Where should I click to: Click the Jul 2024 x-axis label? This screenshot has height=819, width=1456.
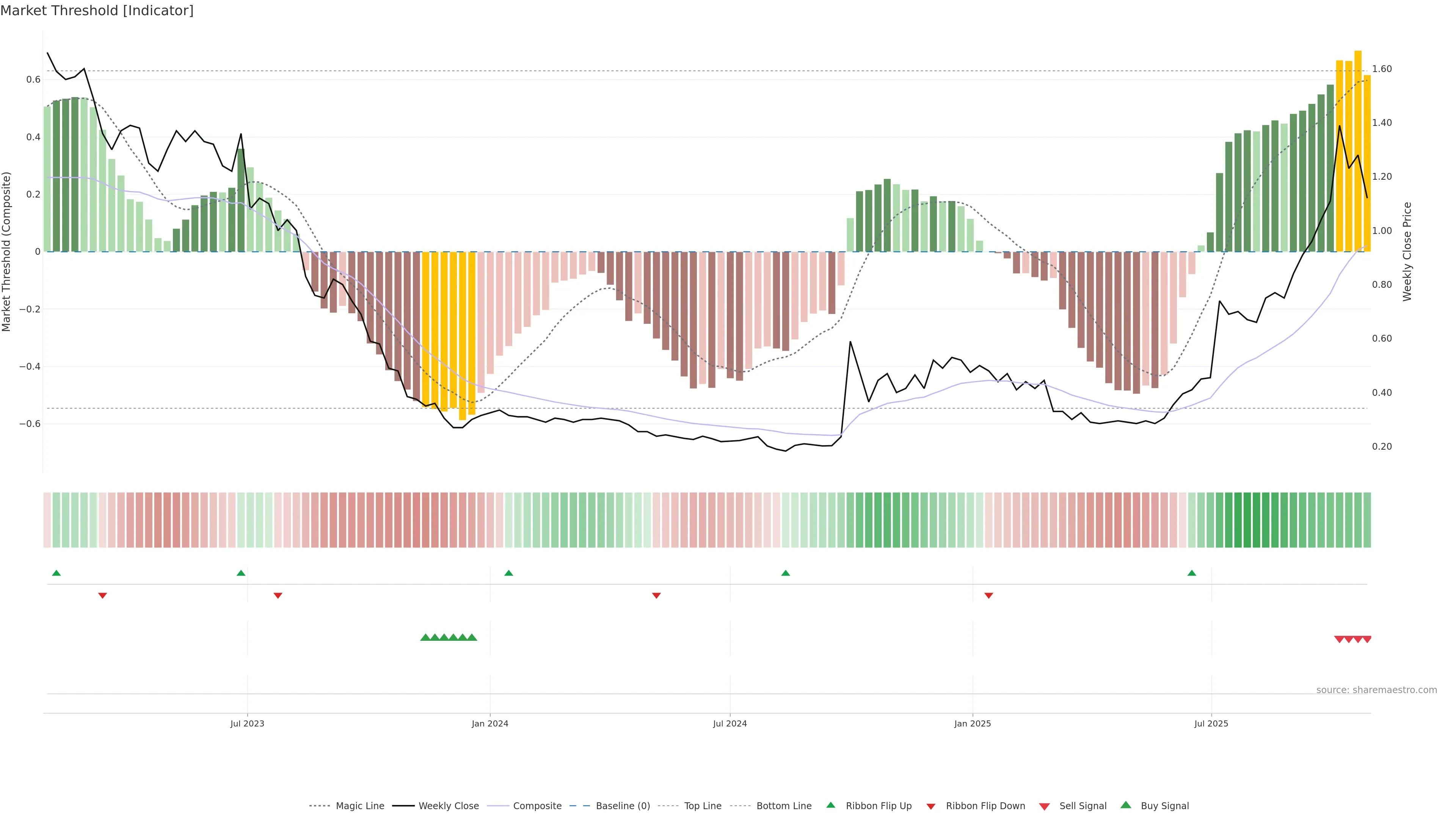click(x=730, y=723)
